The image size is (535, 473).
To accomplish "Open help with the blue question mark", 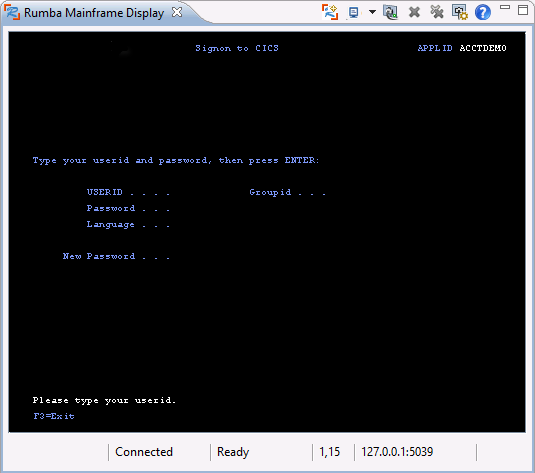I will pos(483,12).
